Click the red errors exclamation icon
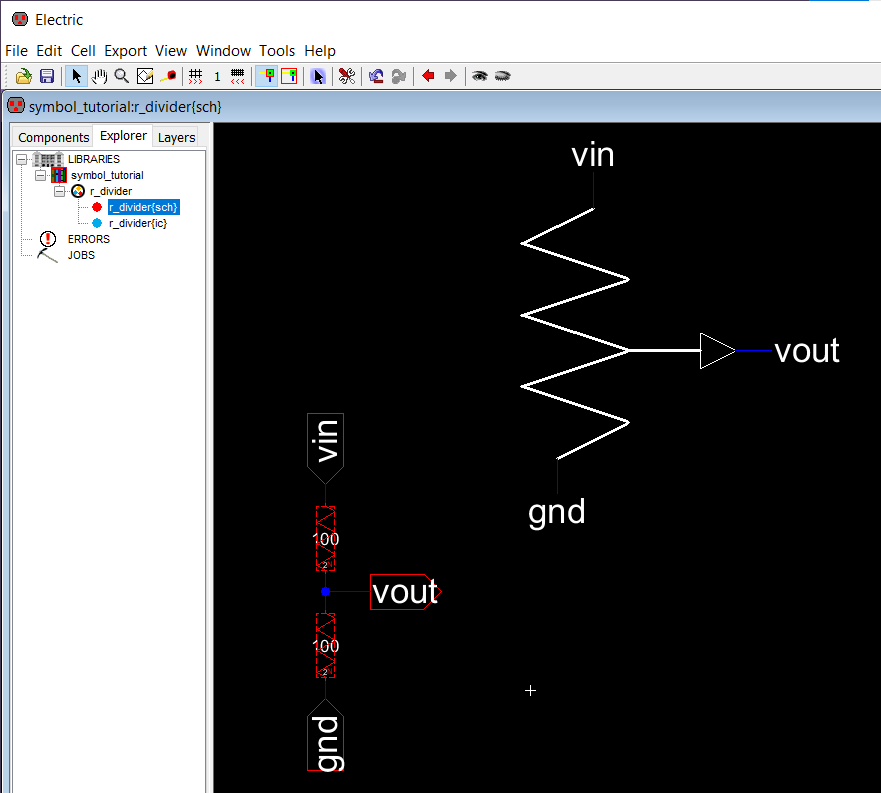 48,239
